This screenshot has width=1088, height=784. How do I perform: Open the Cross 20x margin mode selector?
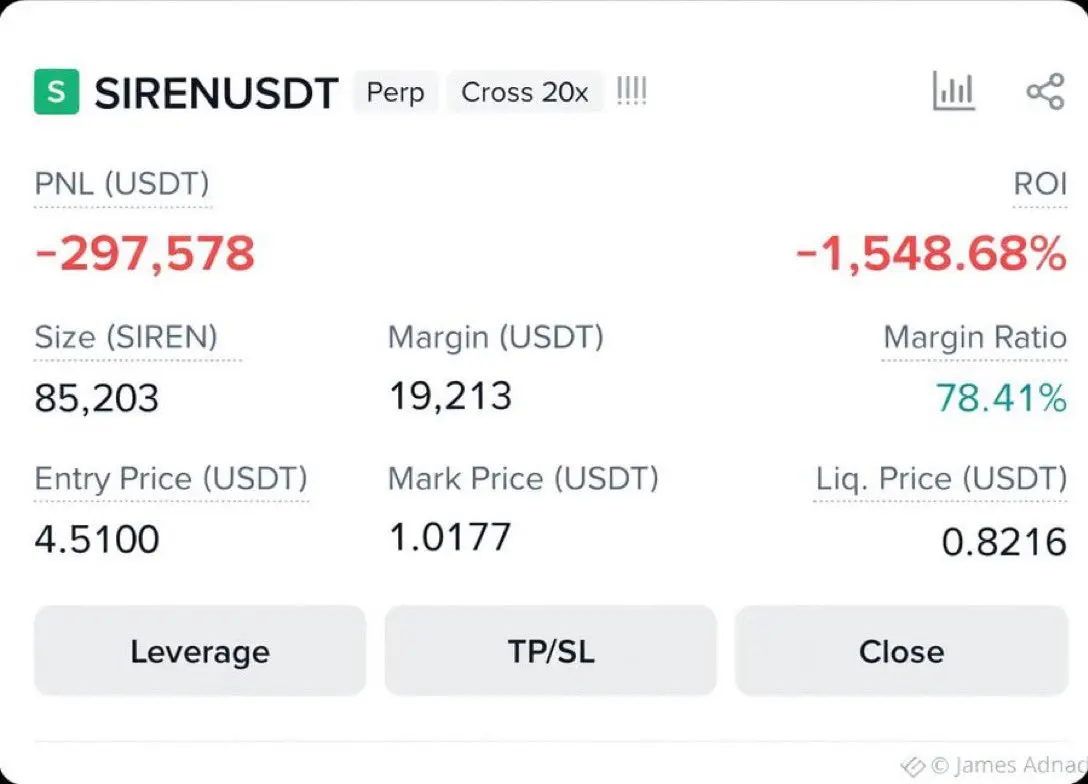coord(525,93)
